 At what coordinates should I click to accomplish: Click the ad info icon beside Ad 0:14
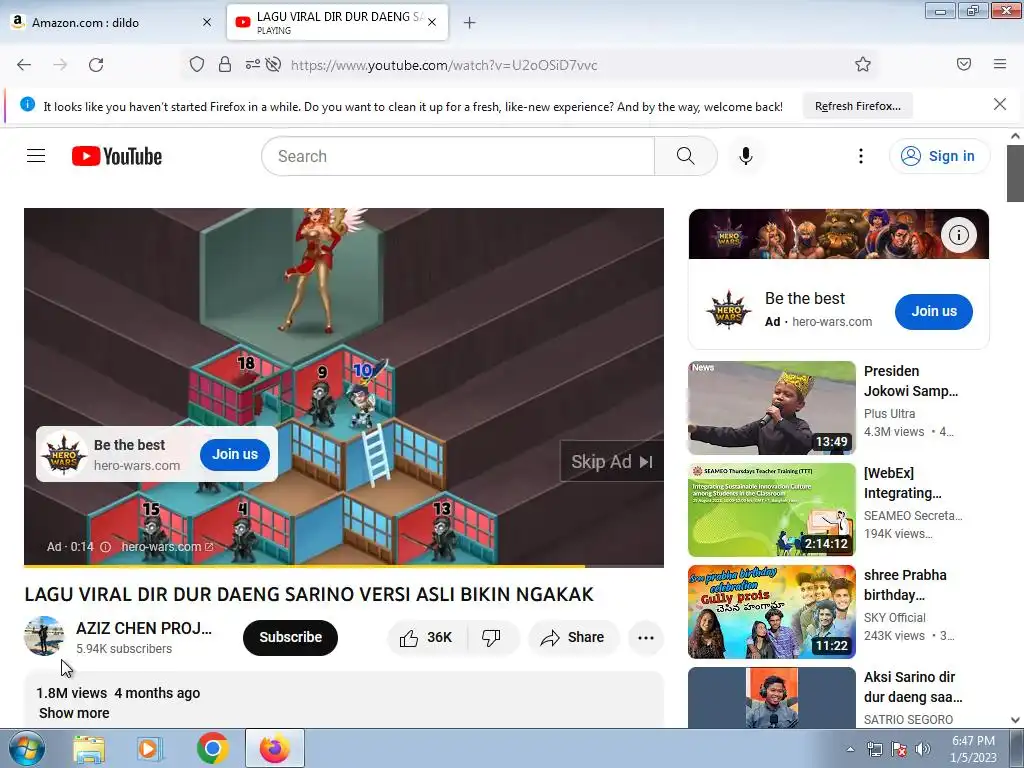click(105, 547)
